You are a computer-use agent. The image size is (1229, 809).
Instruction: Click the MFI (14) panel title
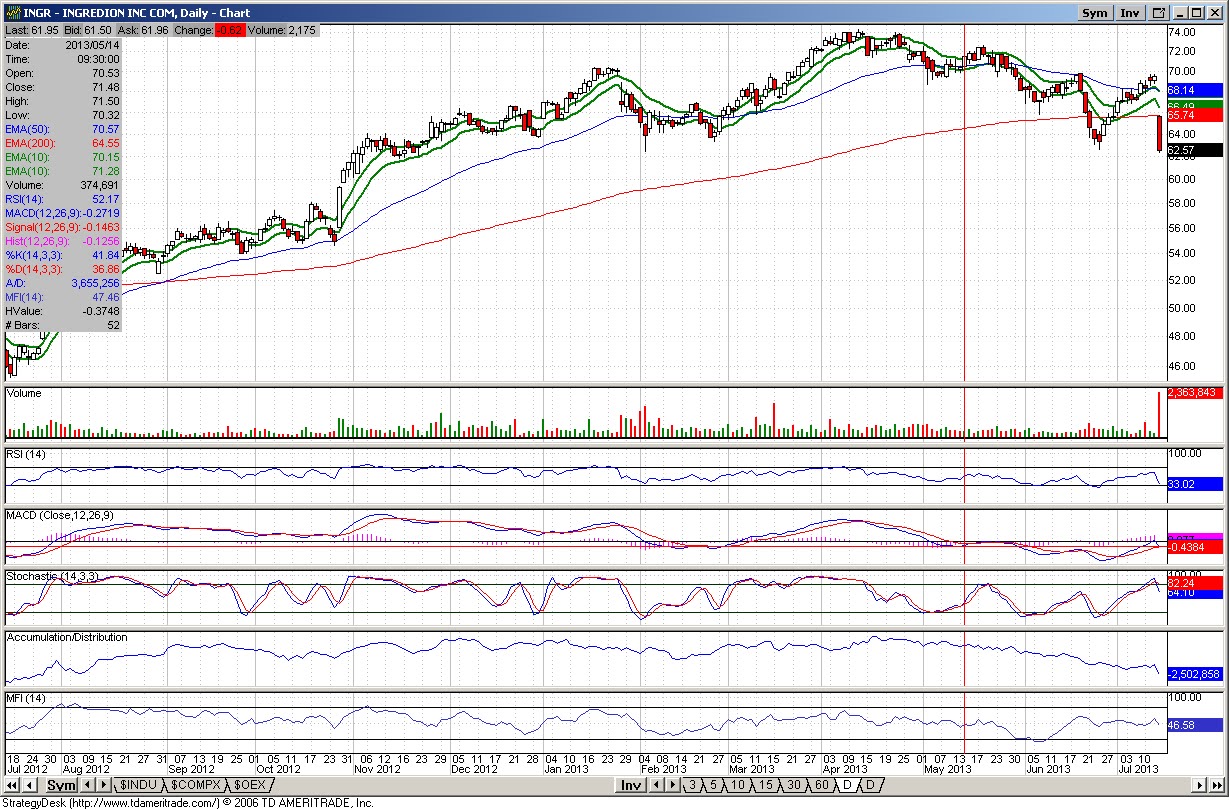(26, 698)
